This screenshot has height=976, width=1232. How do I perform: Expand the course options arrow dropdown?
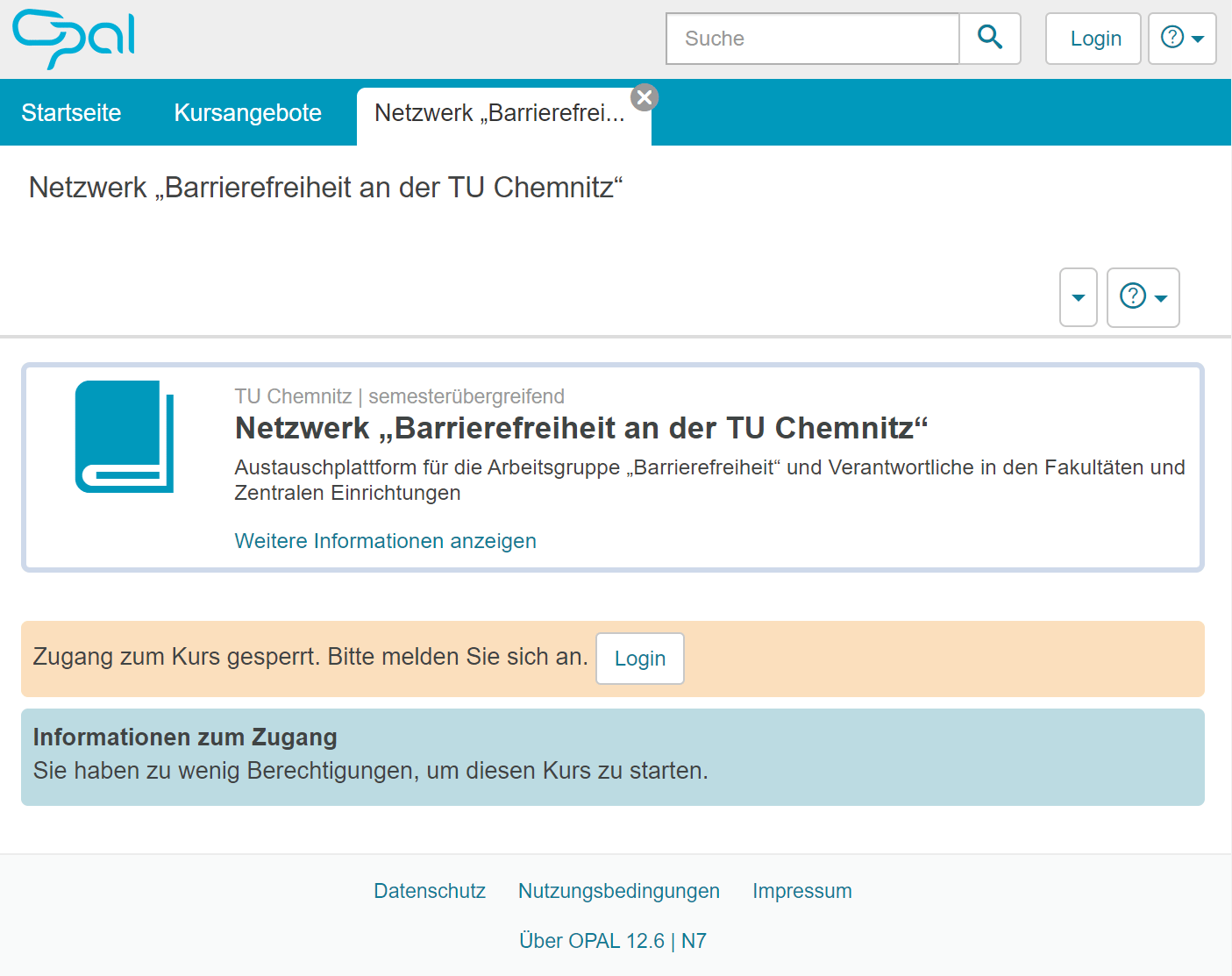click(1079, 297)
